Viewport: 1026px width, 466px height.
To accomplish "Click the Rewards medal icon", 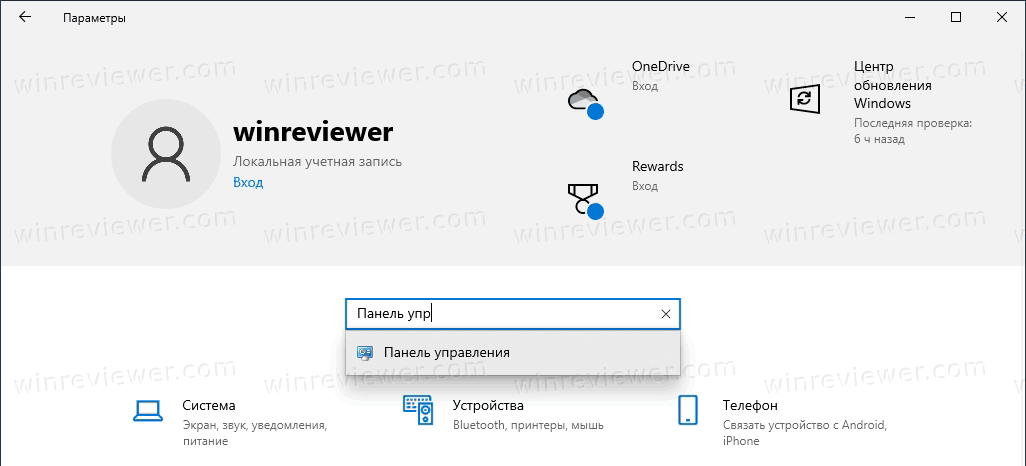I will (583, 199).
